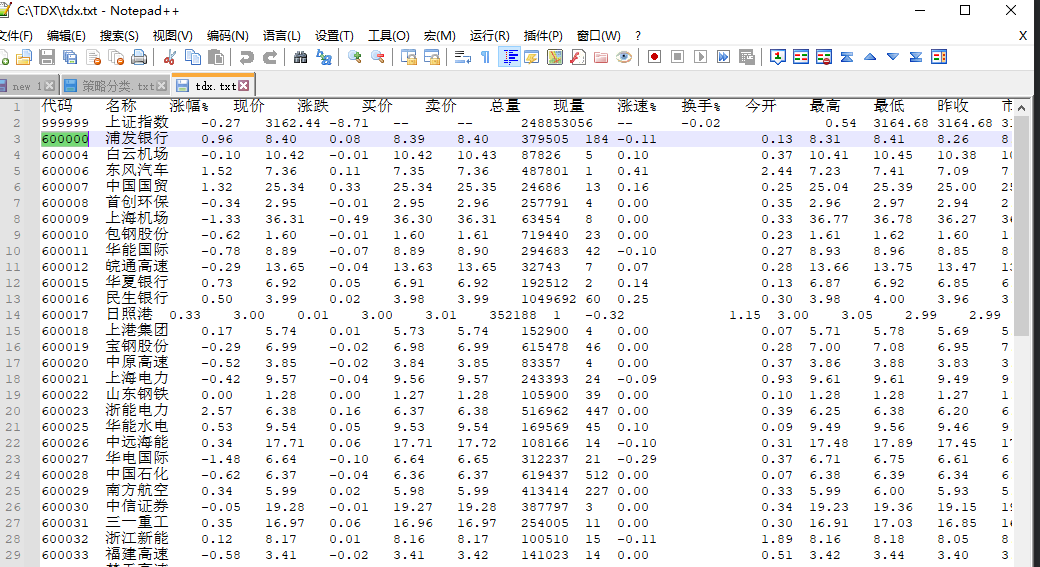Open Folder as Workspace icon
Screen dimensions: 1040x567
(601, 57)
